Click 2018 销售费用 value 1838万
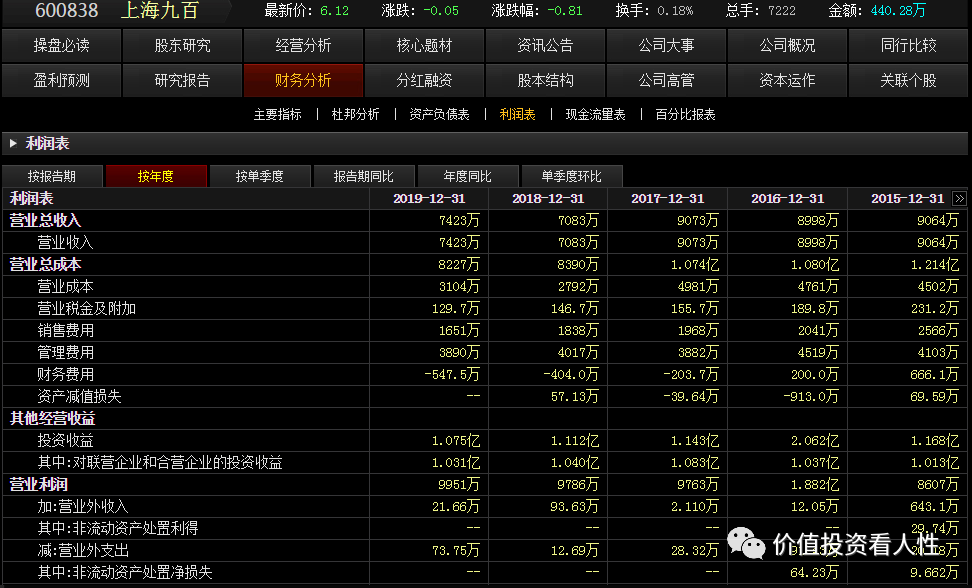This screenshot has height=588, width=972. pos(578,331)
